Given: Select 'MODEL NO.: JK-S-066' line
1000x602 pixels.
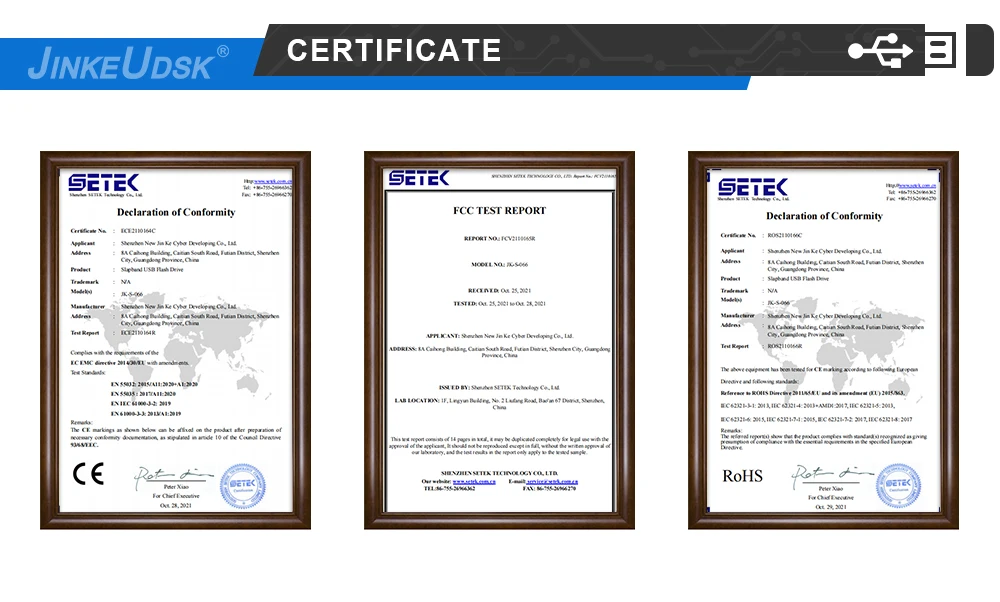Looking at the screenshot, I should (x=499, y=265).
